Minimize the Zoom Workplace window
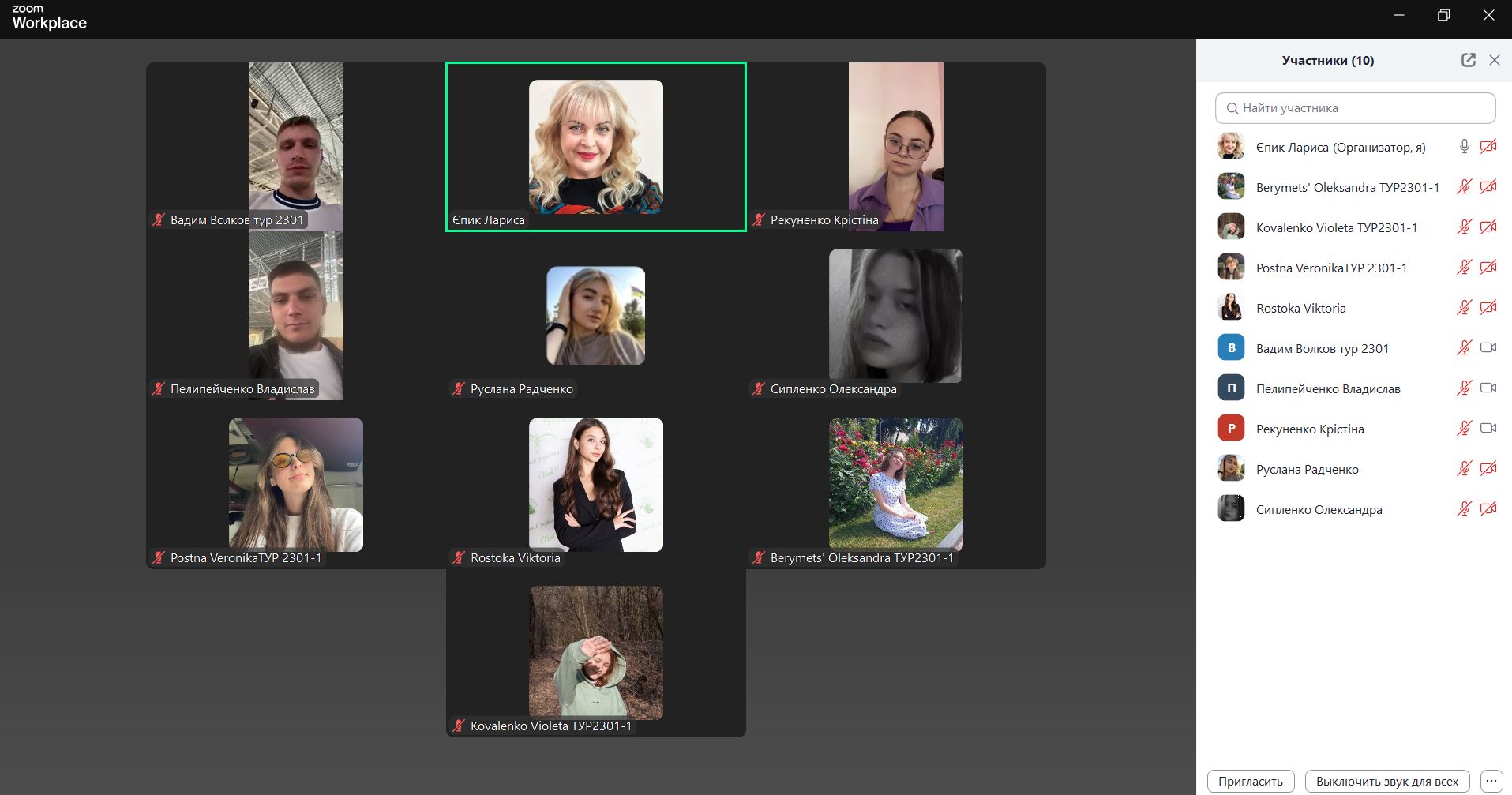1512x795 pixels. 1398,15
